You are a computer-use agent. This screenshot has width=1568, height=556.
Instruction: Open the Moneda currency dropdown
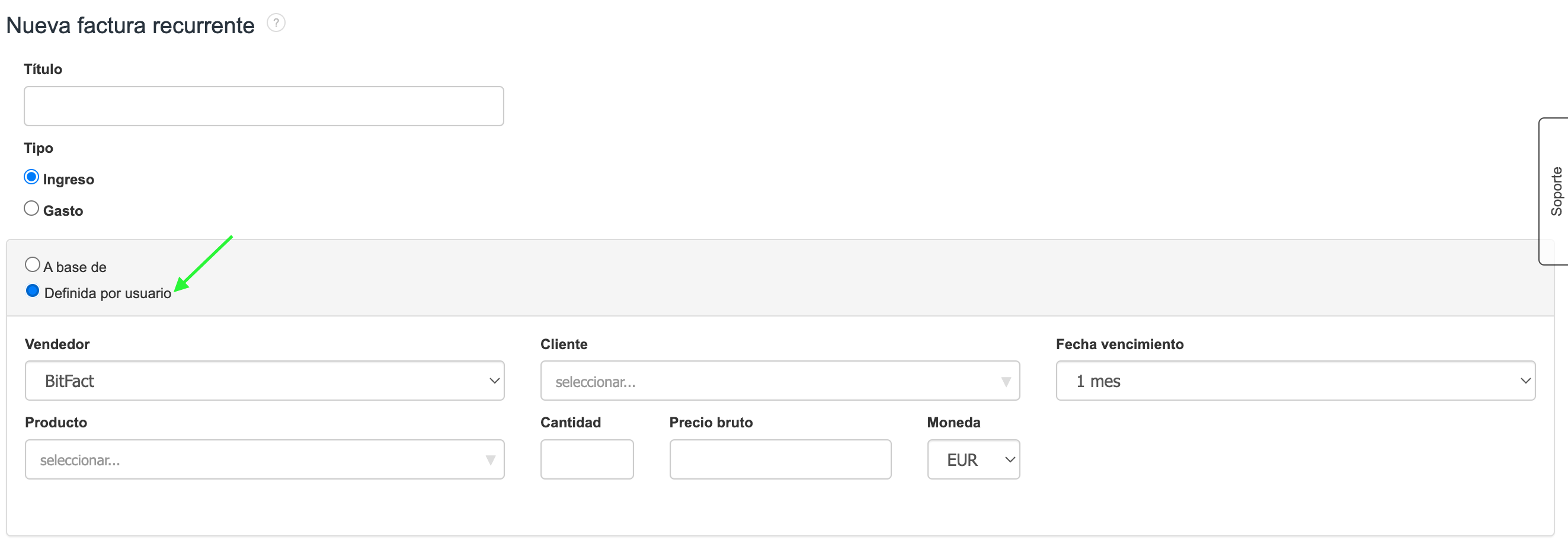[972, 460]
